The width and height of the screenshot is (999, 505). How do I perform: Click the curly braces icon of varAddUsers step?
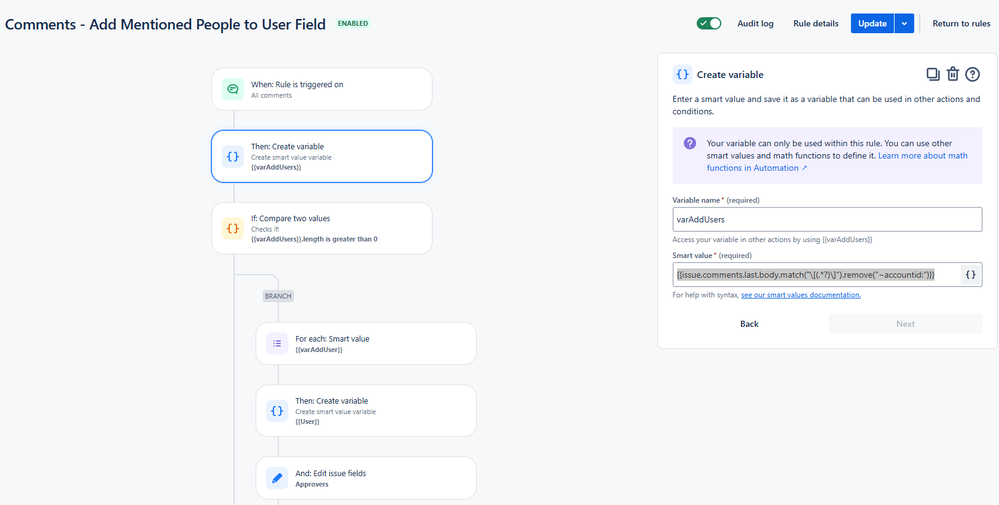tap(233, 156)
